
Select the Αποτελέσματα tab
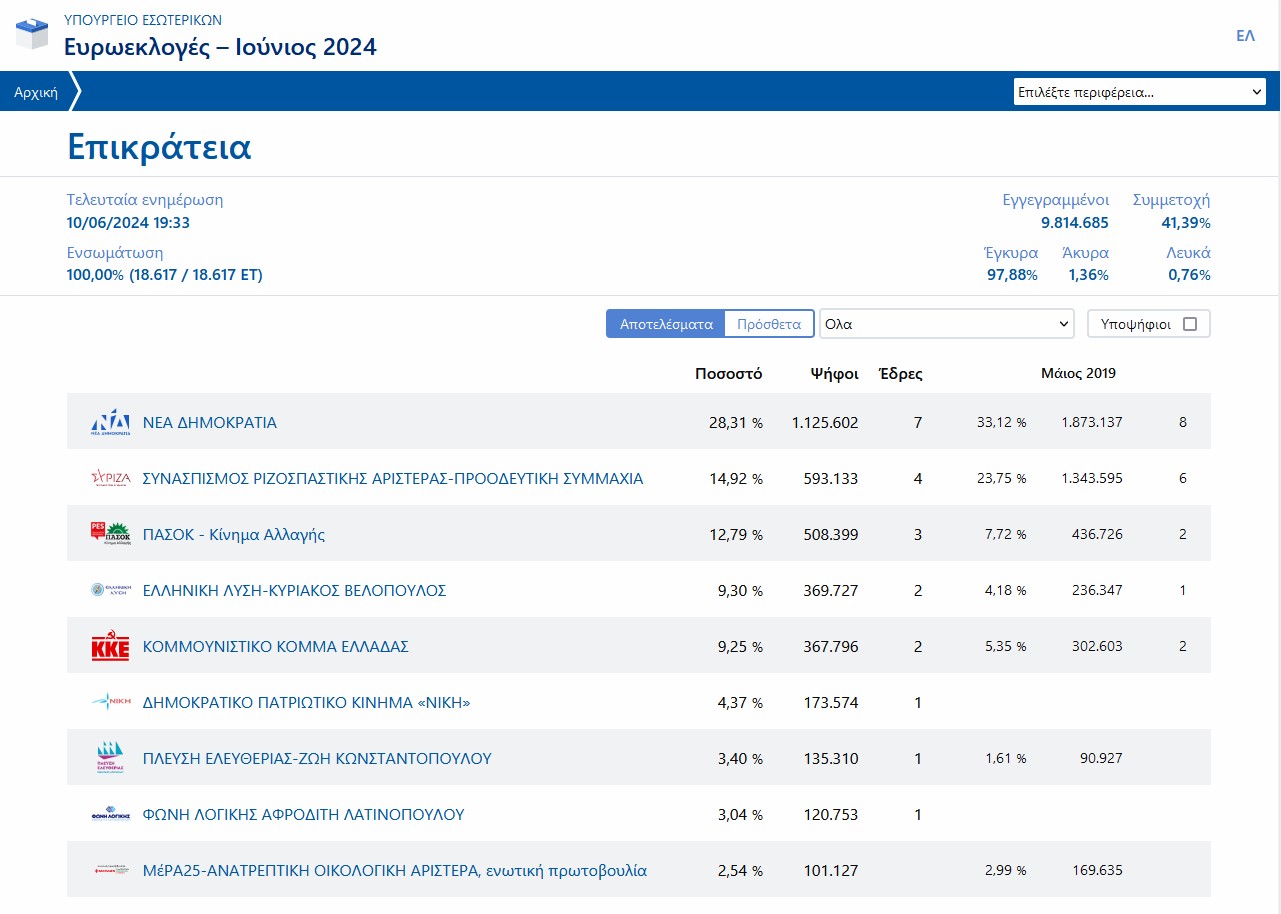click(x=666, y=324)
